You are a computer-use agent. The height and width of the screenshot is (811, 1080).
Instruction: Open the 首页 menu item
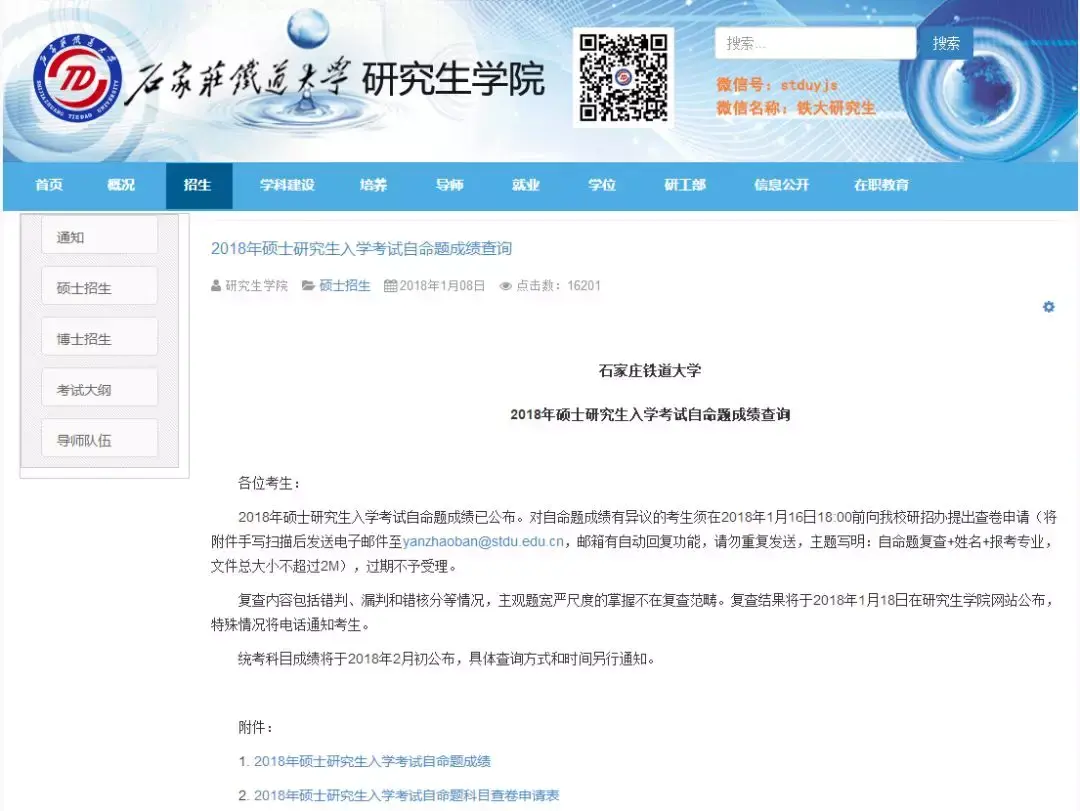(47, 185)
